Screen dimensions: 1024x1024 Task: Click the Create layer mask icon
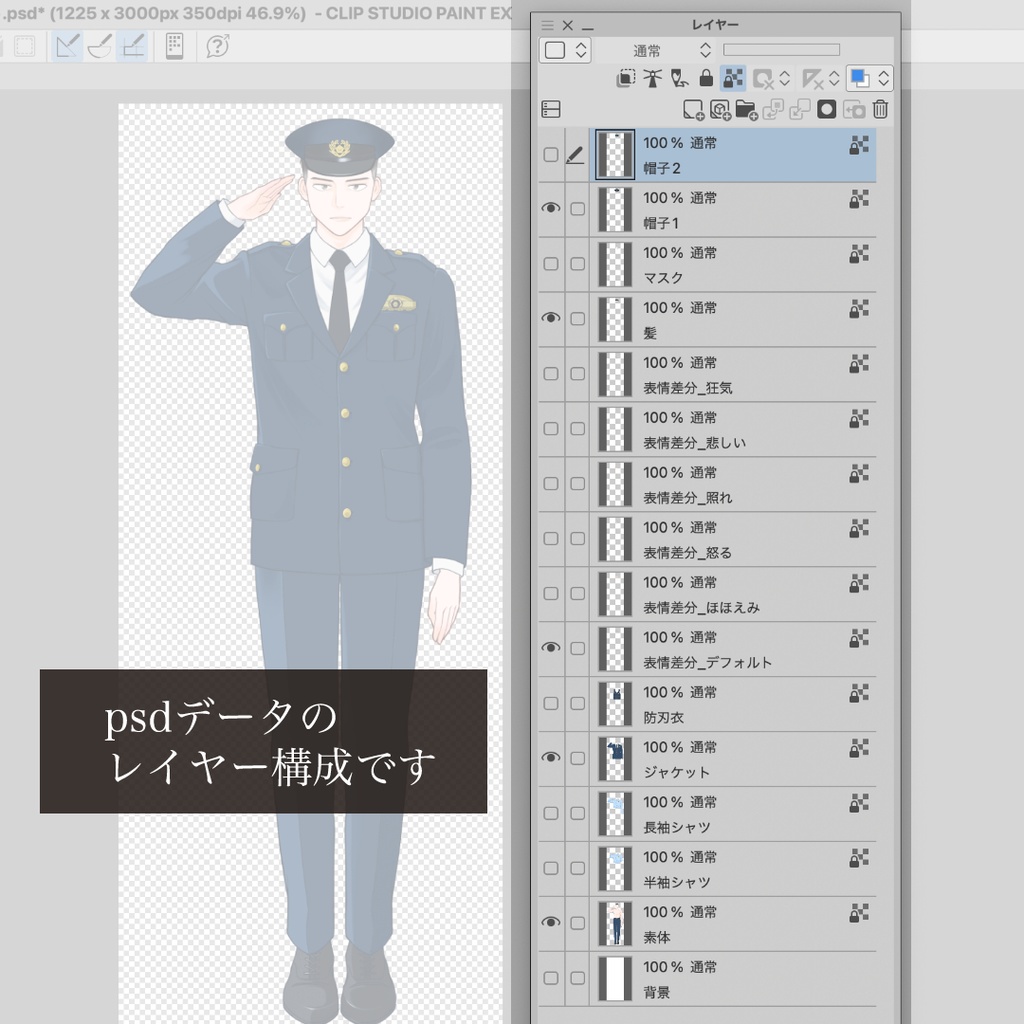825,110
